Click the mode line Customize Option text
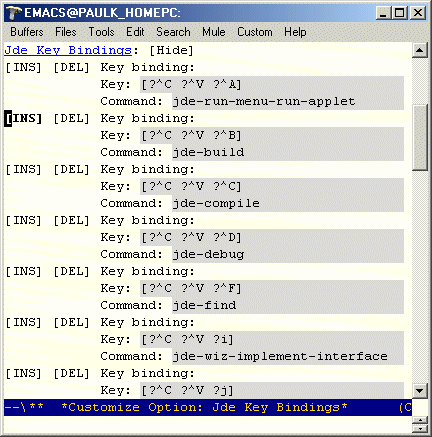 (x=204, y=407)
